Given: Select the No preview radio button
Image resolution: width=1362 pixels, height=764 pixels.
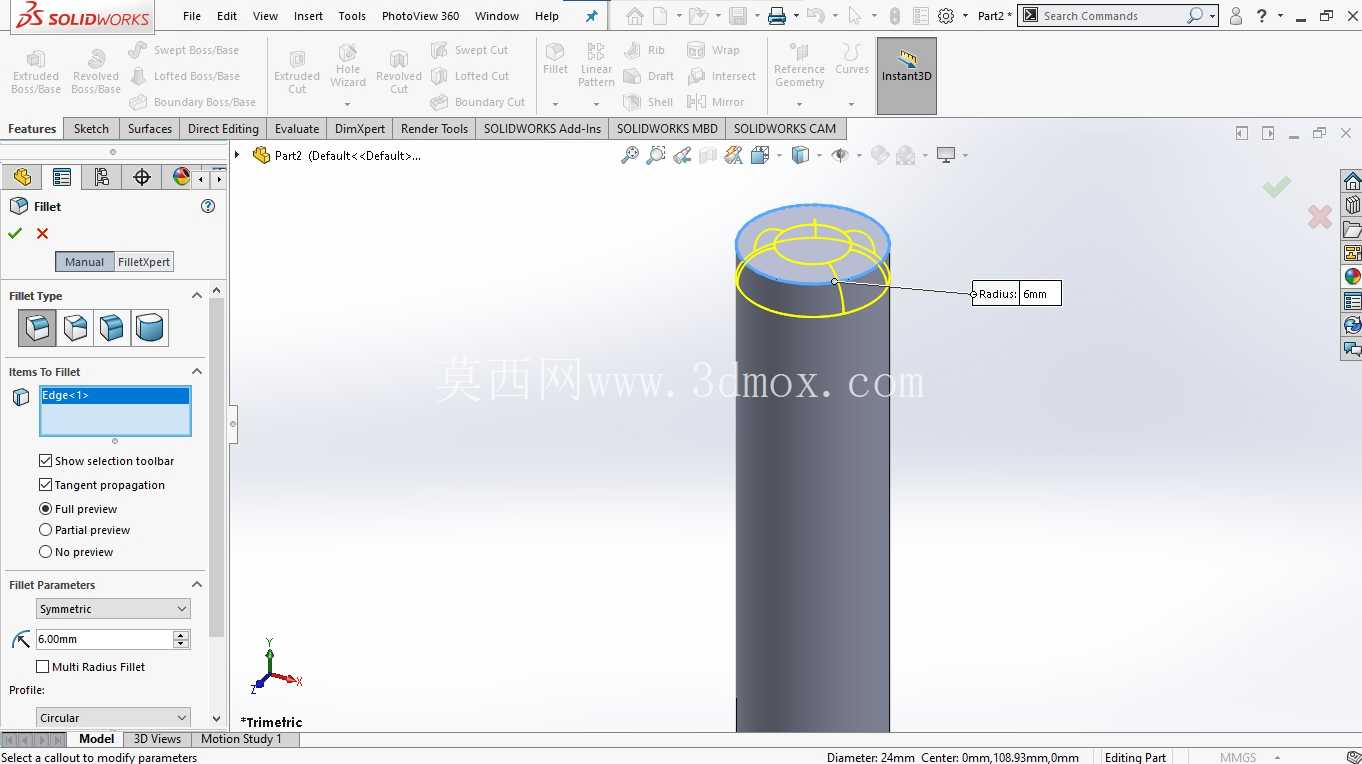Looking at the screenshot, I should 45,552.
